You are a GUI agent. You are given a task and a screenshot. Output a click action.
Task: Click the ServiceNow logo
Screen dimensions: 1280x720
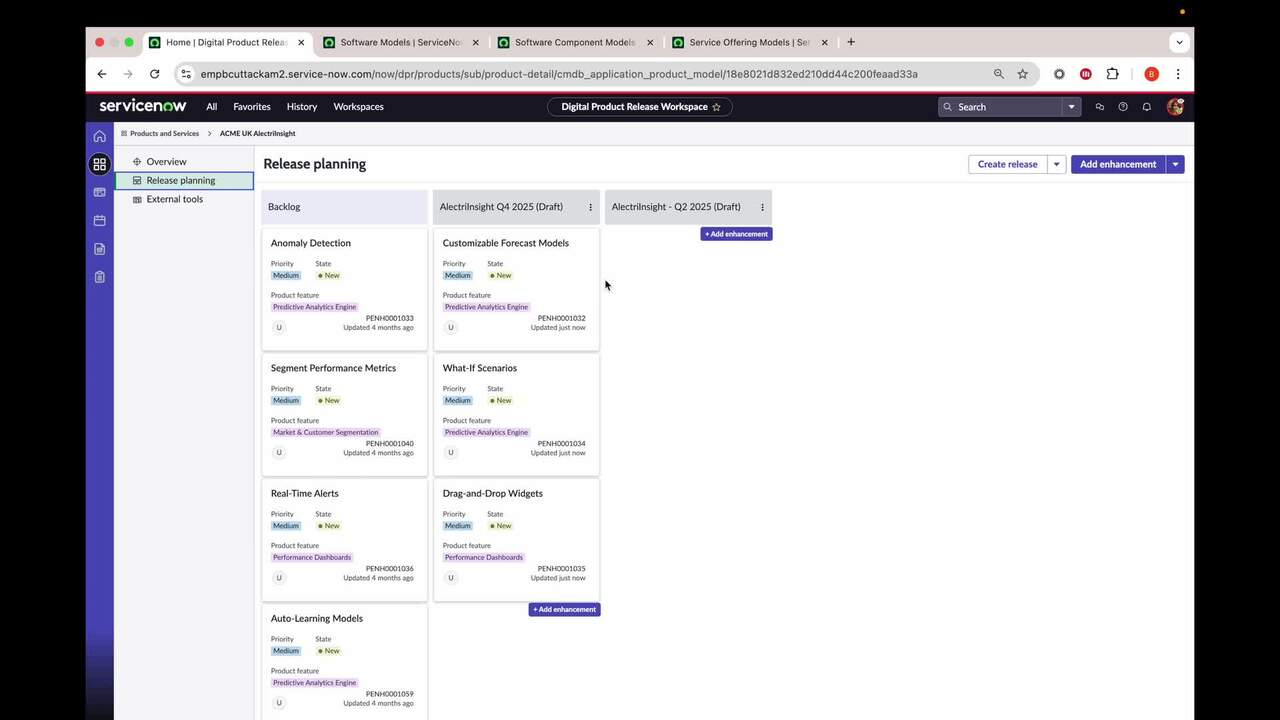click(142, 106)
